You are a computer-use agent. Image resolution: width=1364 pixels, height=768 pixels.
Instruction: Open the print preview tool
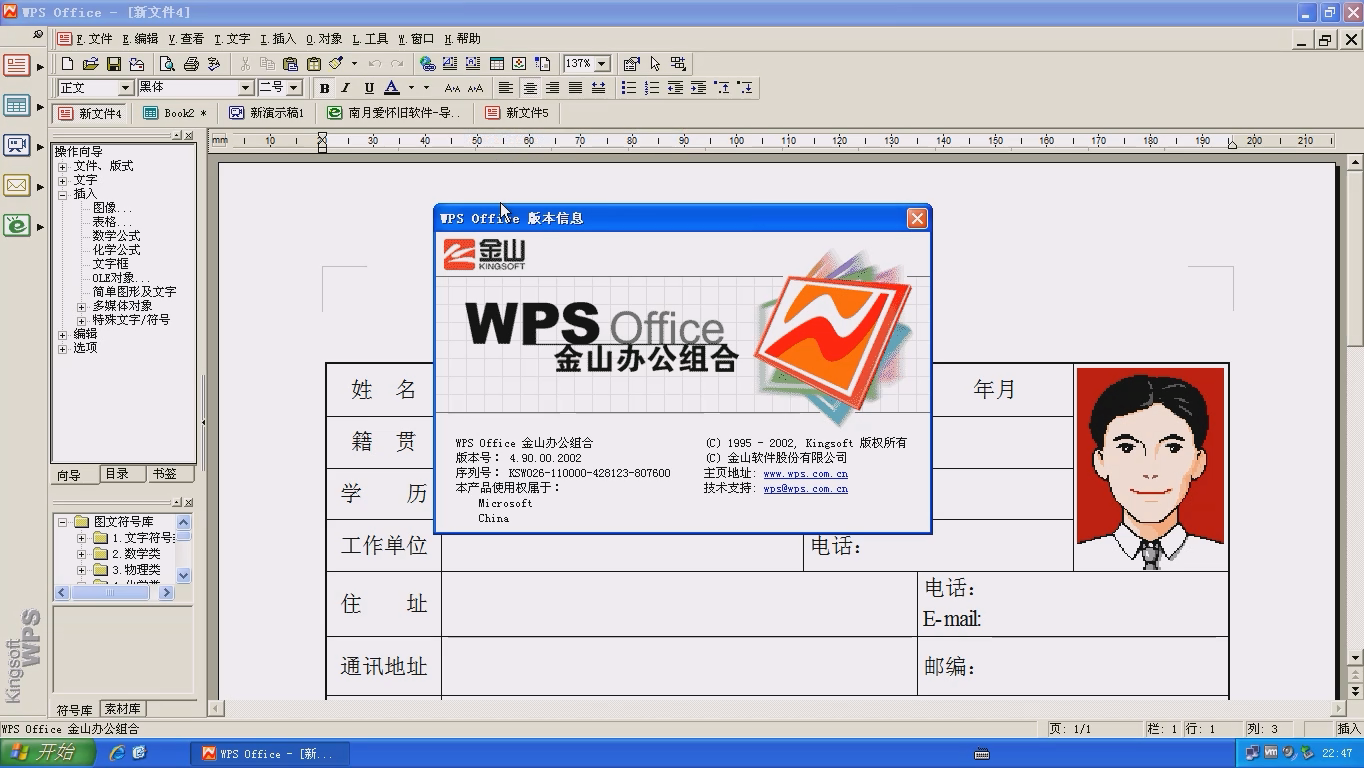(168, 63)
